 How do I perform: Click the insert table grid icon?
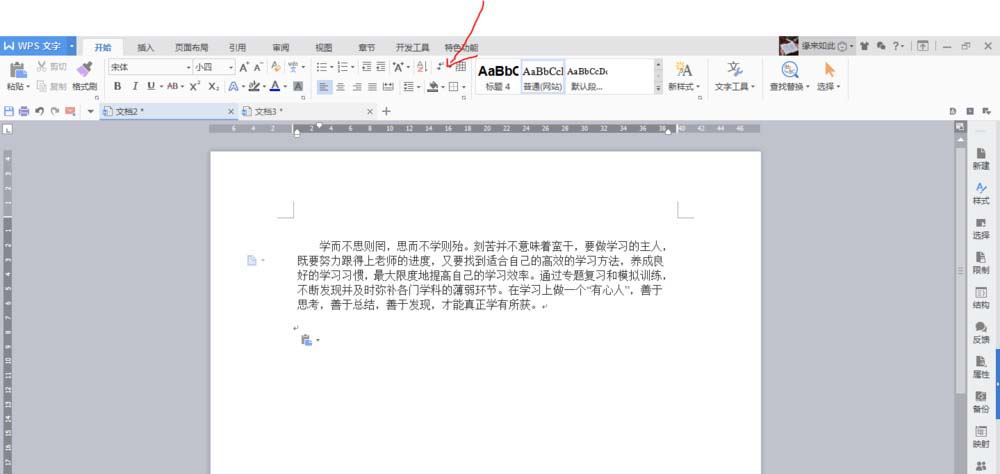click(x=460, y=67)
